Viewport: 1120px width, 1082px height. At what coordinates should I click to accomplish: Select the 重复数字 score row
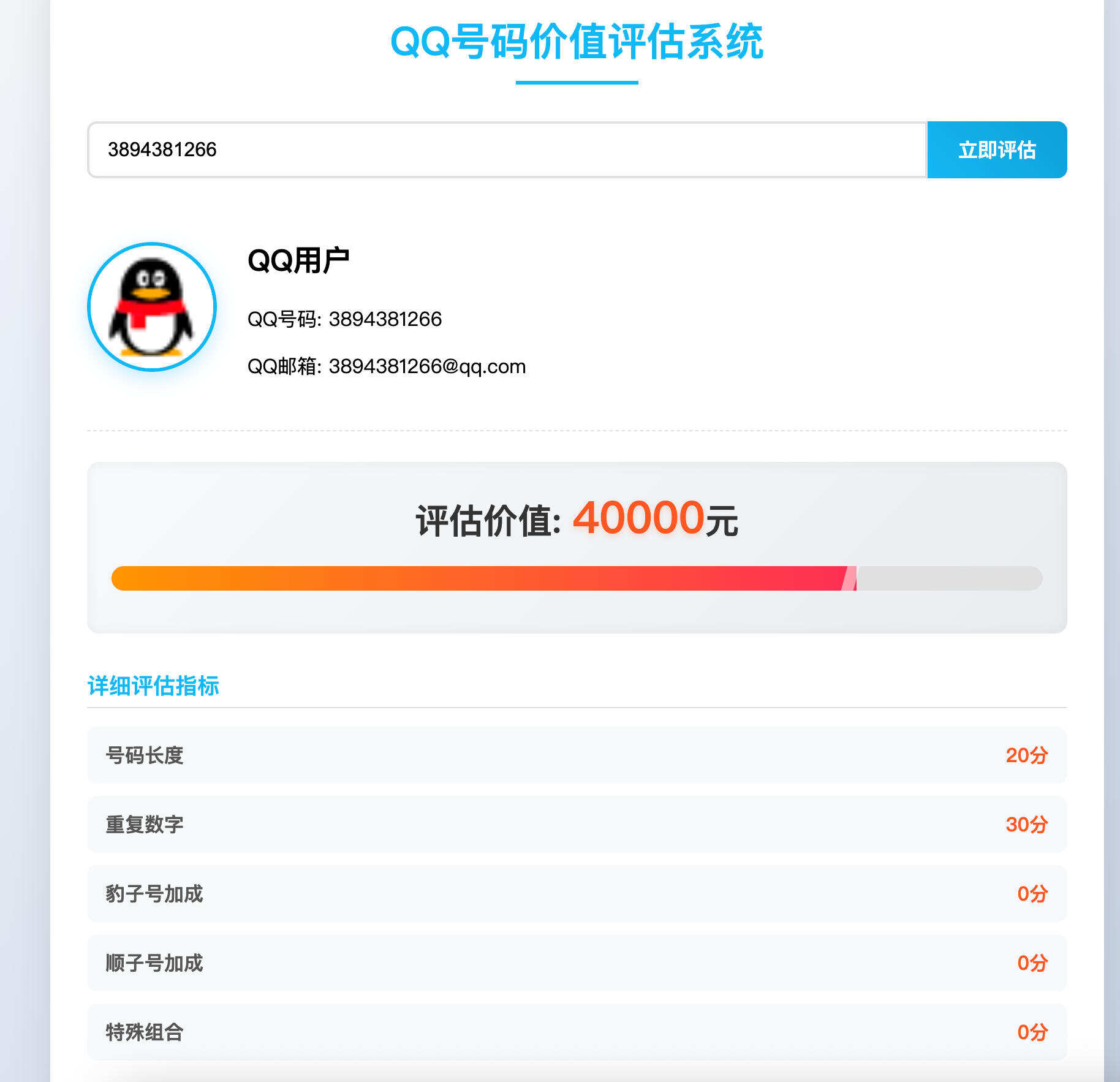pyautogui.click(x=576, y=825)
